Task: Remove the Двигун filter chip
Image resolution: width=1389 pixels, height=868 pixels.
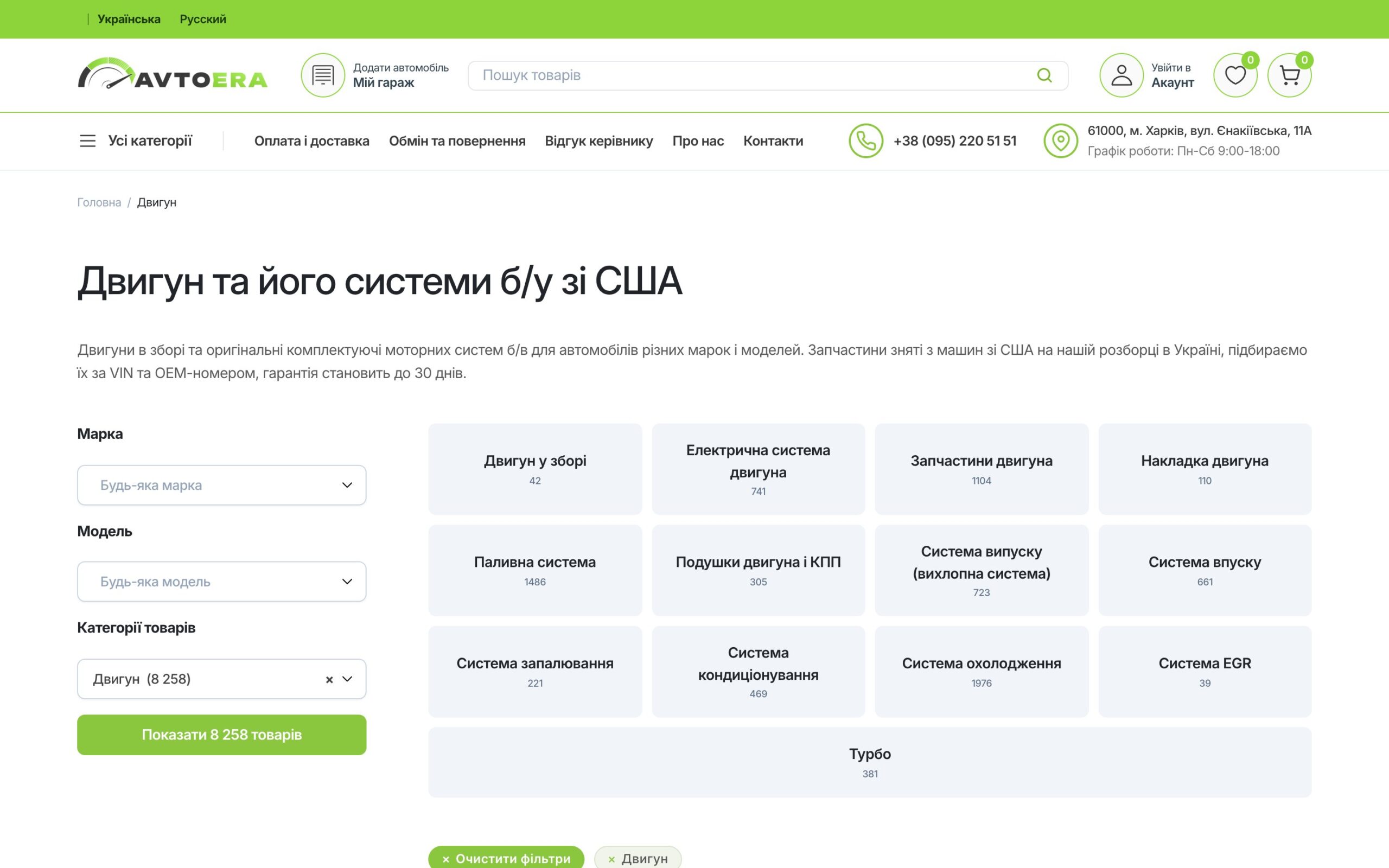Action: 638,858
